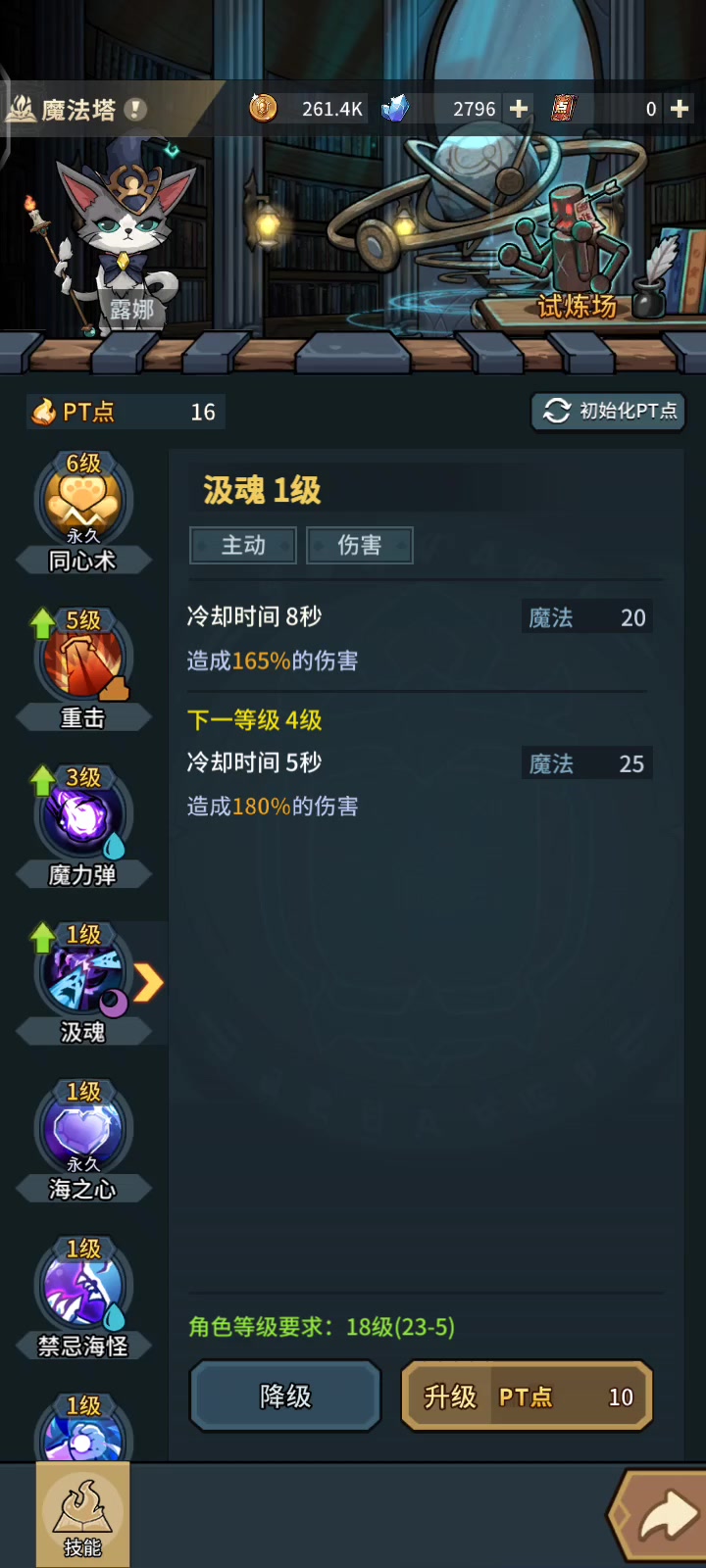
Task: Add more crystals with the plus button
Action: click(x=519, y=109)
